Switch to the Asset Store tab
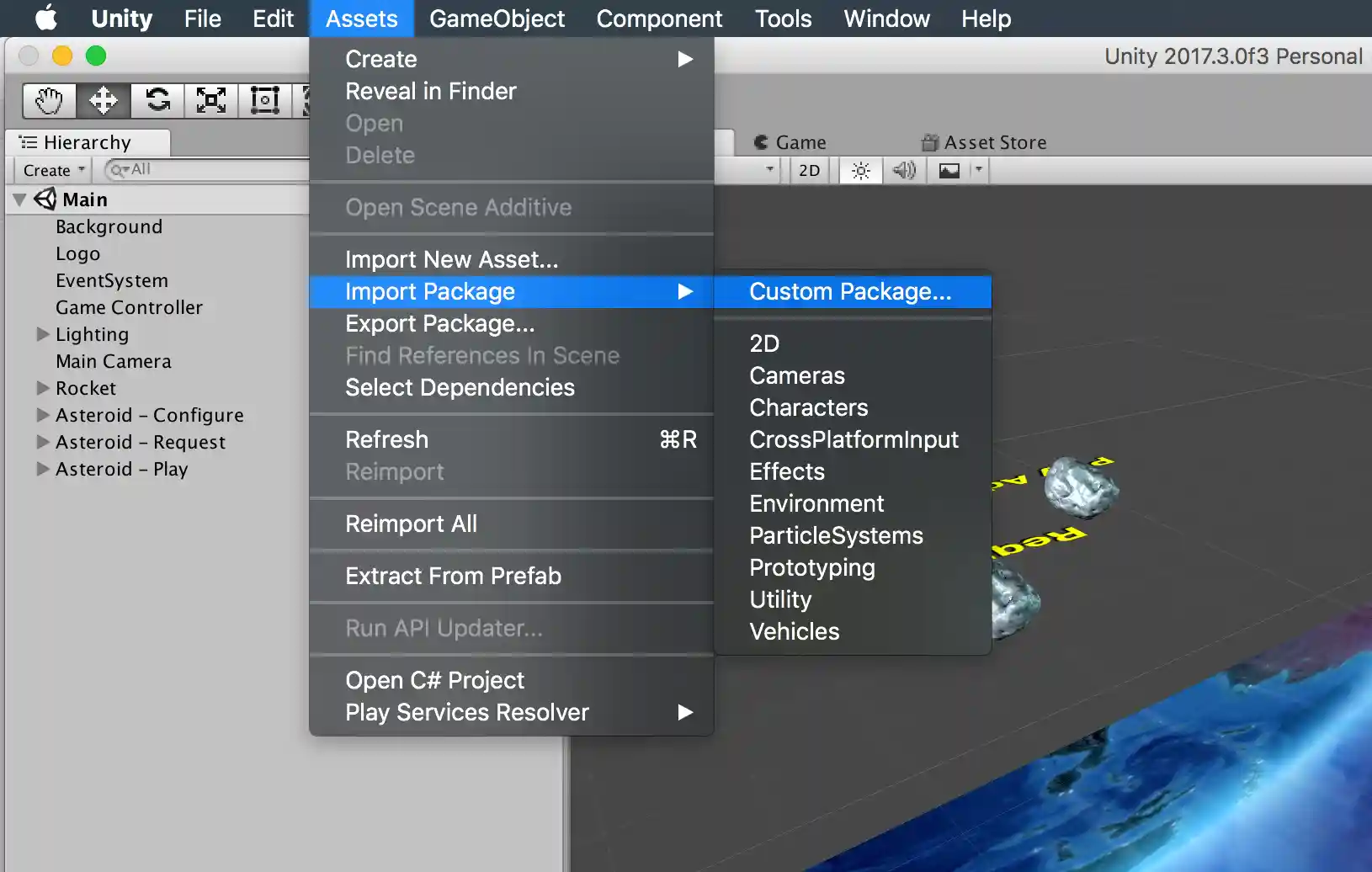Viewport: 1372px width, 872px height. 994,141
